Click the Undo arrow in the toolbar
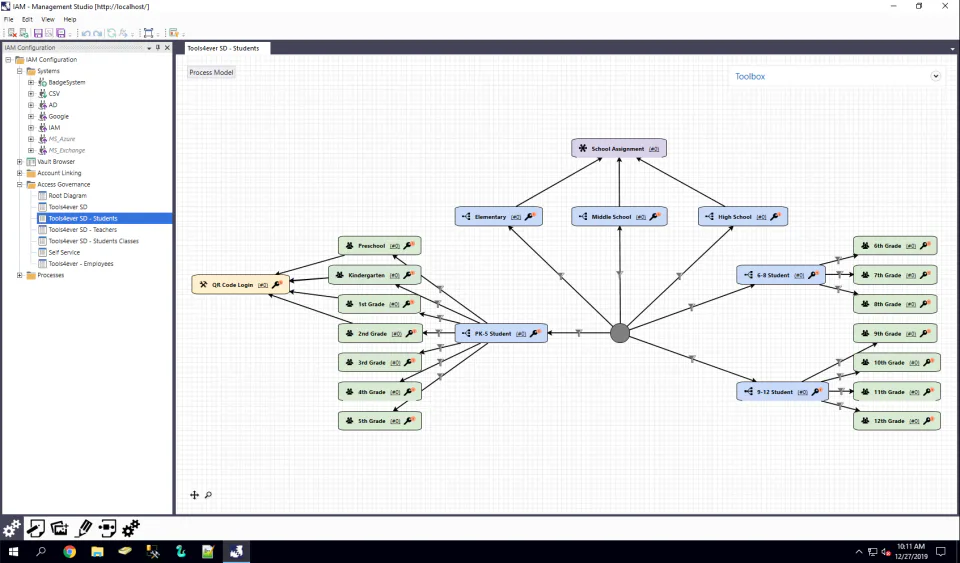Viewport: 960px width, 563px height. (86, 33)
